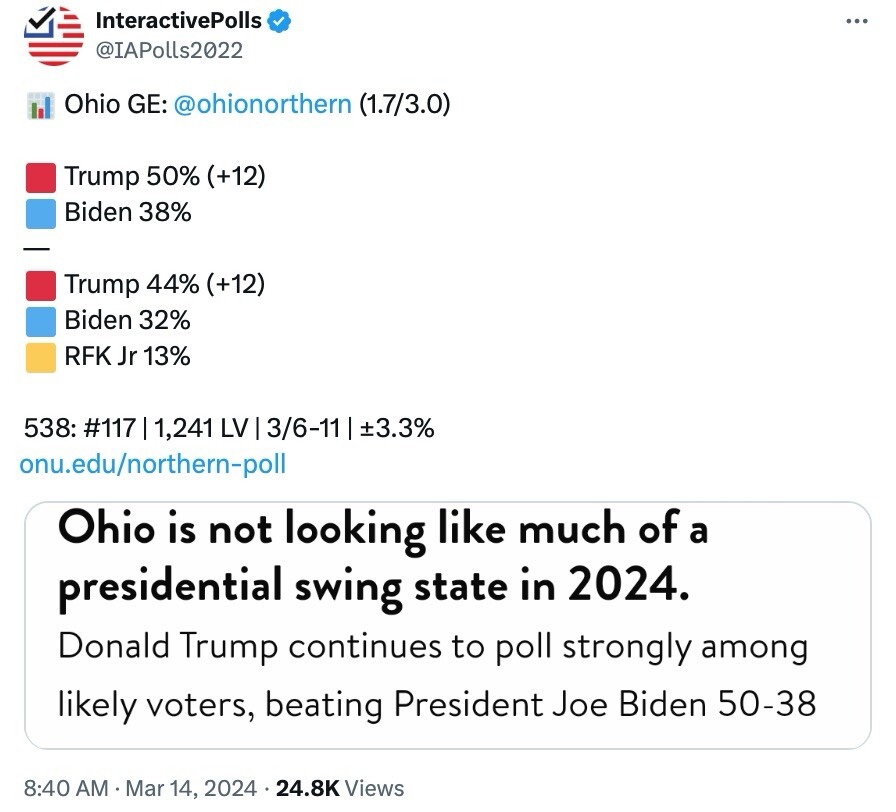Open the three-dot more options menu
The width and height of the screenshot is (896, 812).
(857, 22)
